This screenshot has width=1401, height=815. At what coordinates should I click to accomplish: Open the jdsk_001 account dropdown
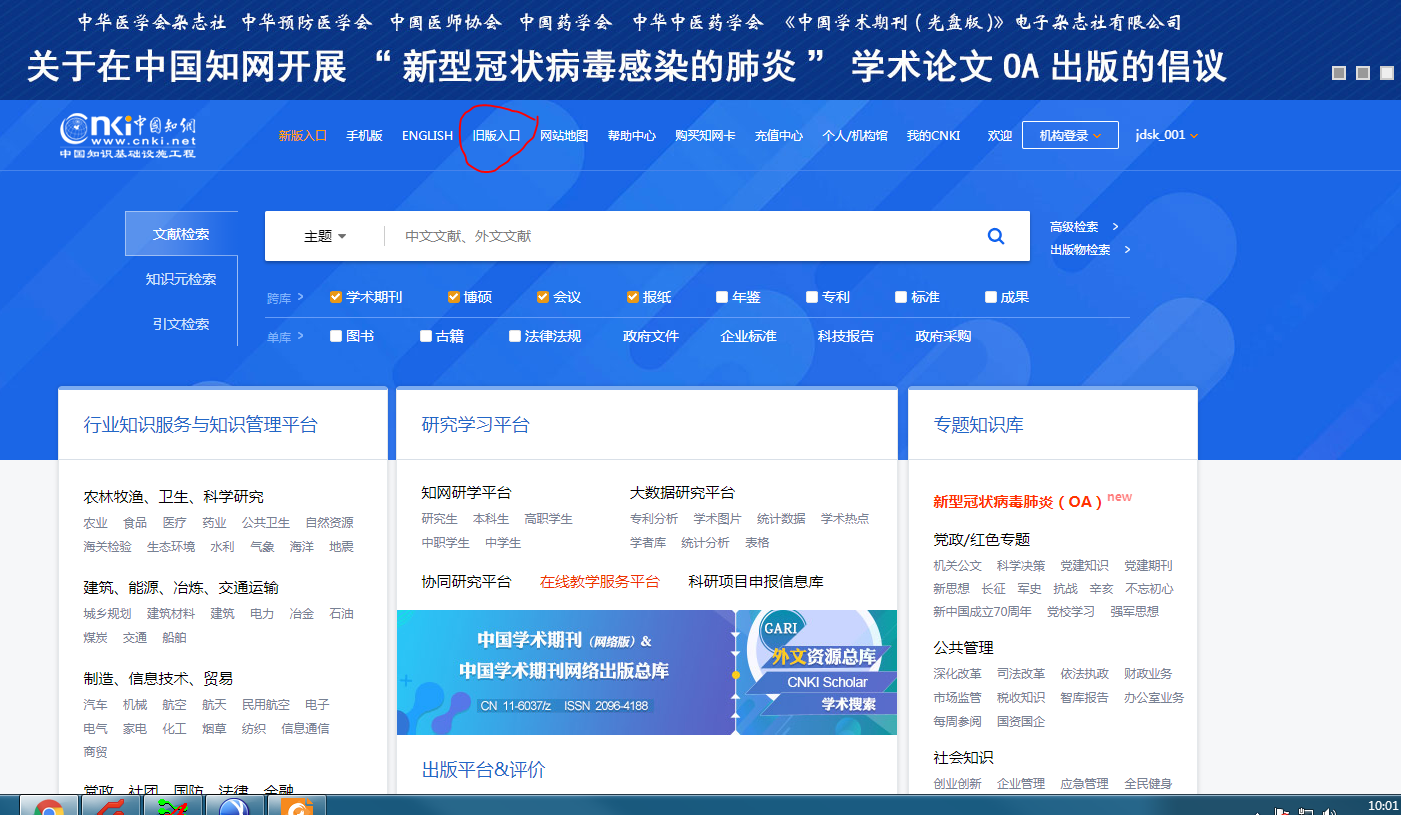(1166, 135)
